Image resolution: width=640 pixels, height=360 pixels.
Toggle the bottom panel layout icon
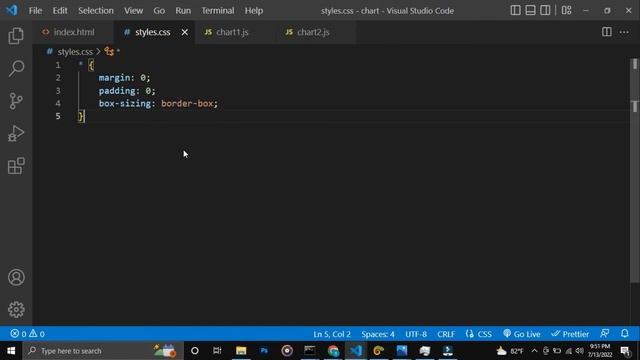[530, 10]
